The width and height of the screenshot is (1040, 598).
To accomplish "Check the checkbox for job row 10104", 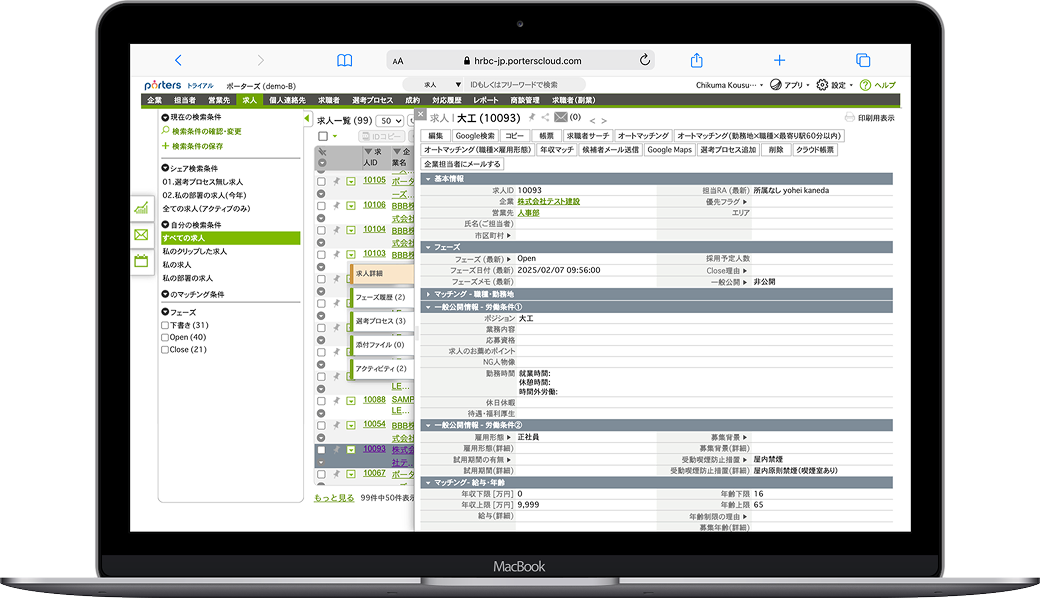I will (x=321, y=230).
